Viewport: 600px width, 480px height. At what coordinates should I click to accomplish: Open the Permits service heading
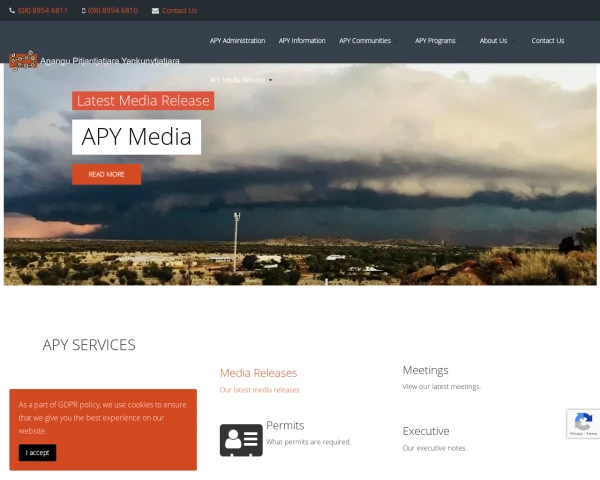(285, 425)
